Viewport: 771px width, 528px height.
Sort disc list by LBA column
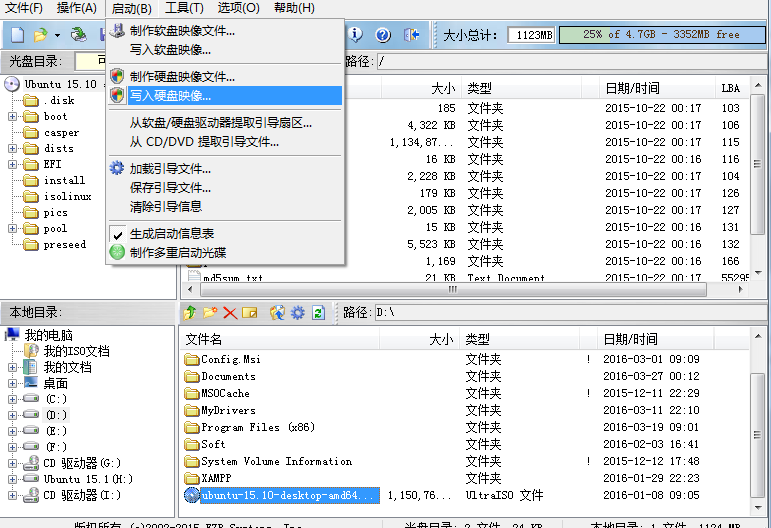731,88
